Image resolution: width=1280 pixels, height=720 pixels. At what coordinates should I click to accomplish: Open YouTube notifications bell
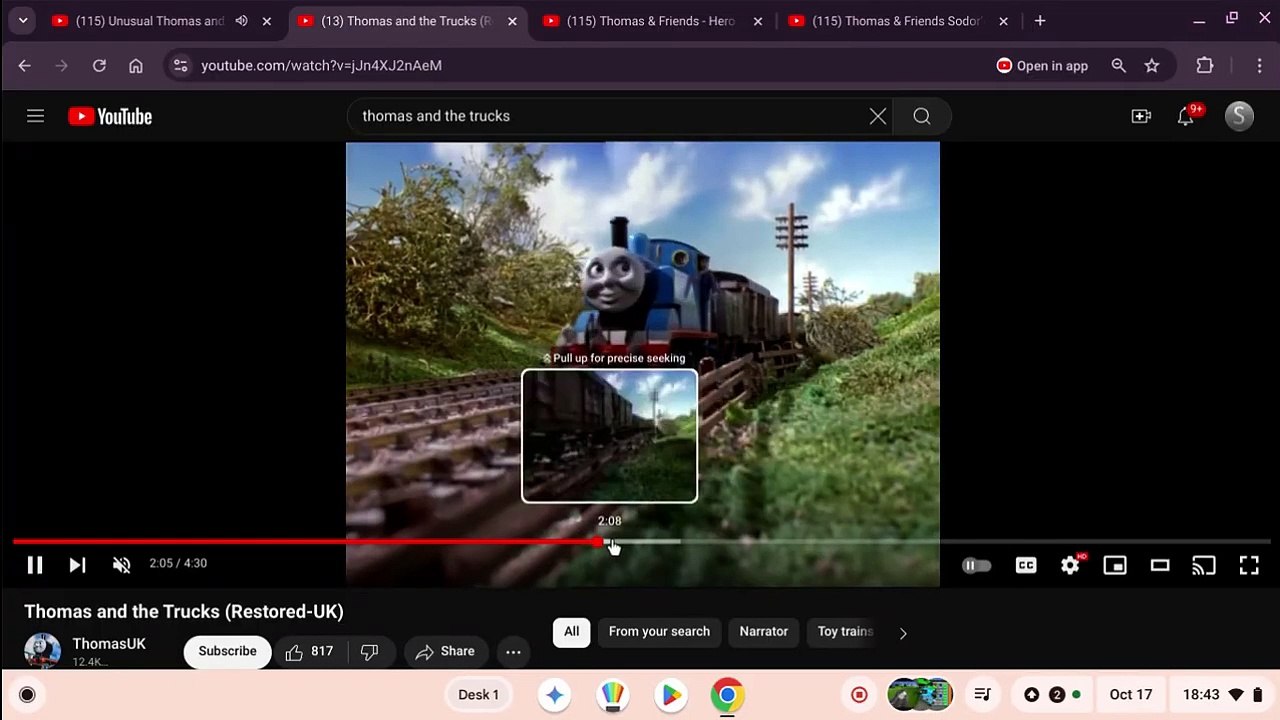[x=1186, y=116]
